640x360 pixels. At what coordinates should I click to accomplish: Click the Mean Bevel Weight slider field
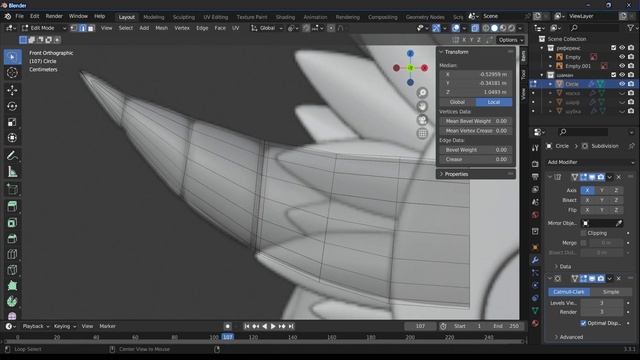(x=476, y=121)
